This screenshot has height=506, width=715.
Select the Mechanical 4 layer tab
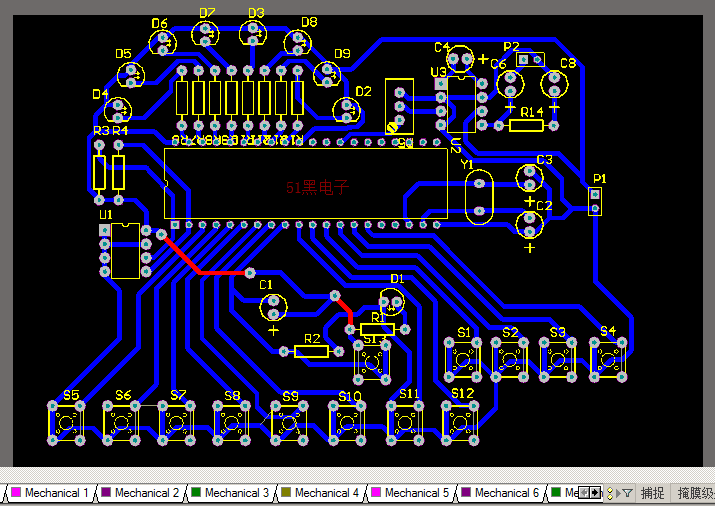326,493
